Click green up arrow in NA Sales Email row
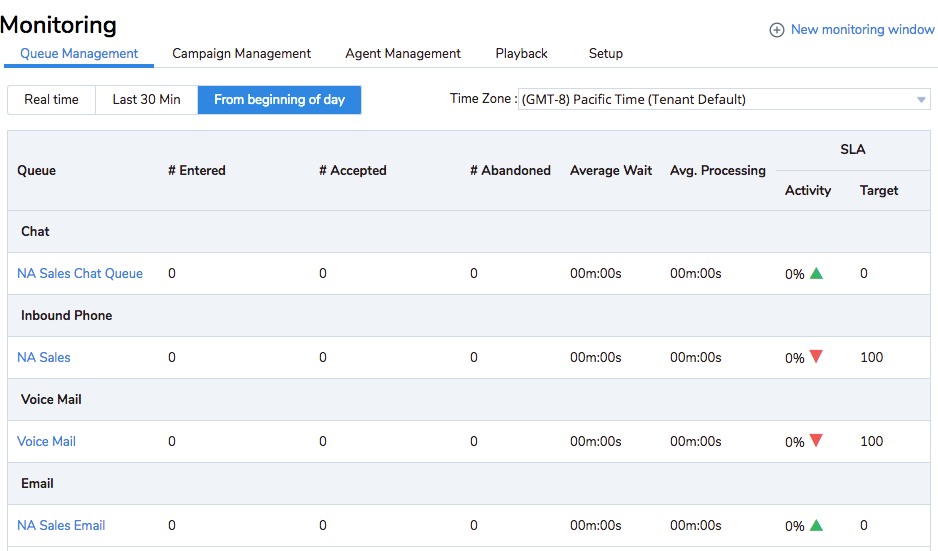Viewport: 938px width, 551px height. (x=816, y=525)
